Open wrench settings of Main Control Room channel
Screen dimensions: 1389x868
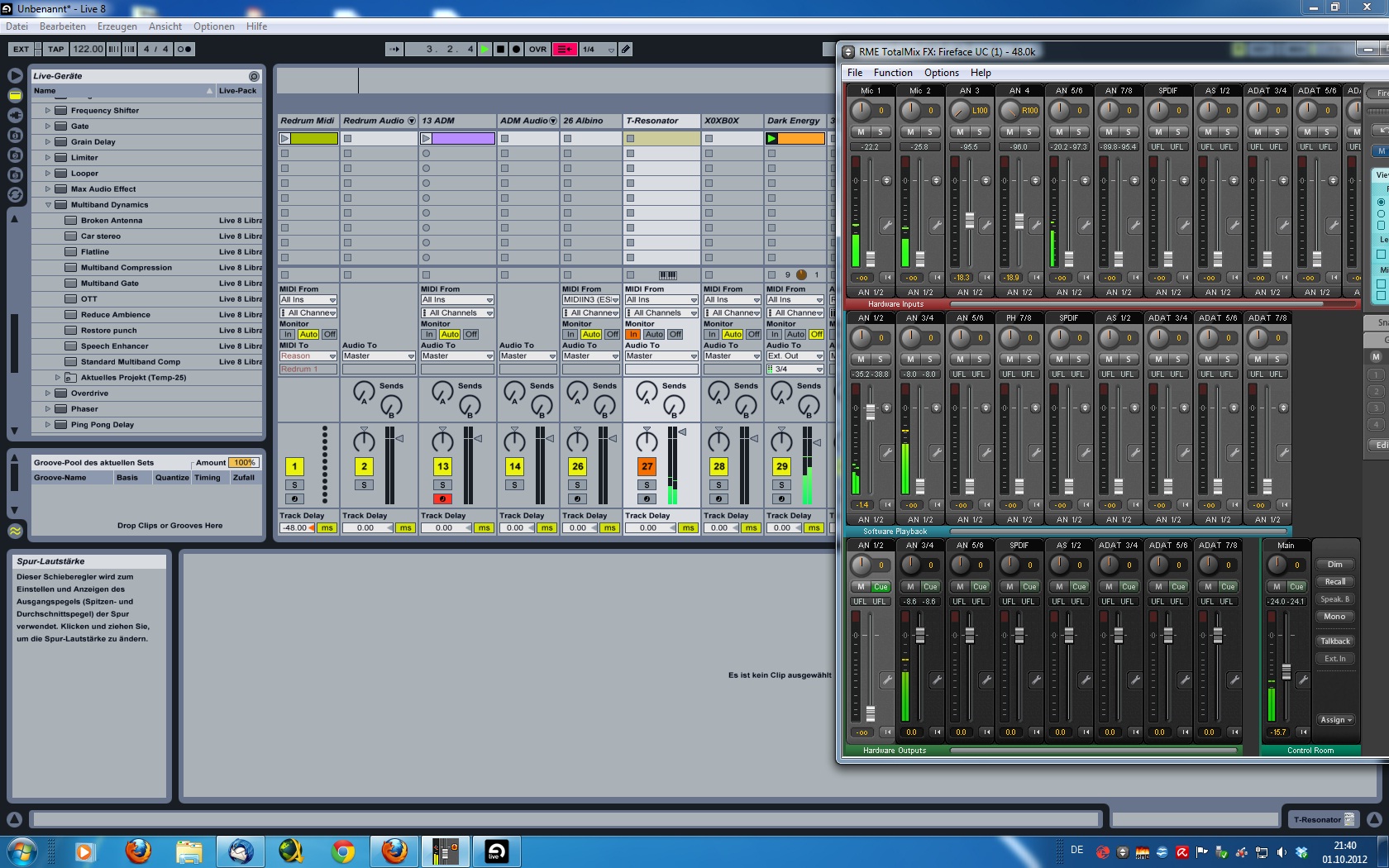(1303, 680)
